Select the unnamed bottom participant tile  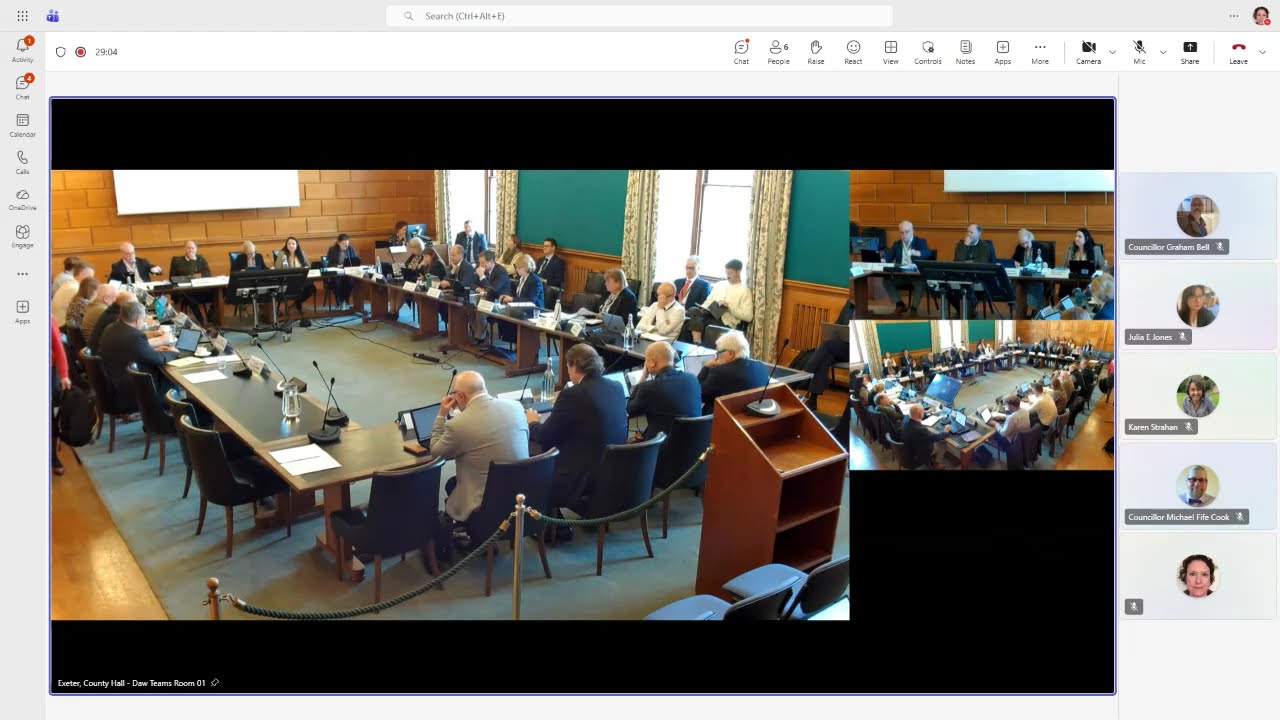tap(1197, 575)
